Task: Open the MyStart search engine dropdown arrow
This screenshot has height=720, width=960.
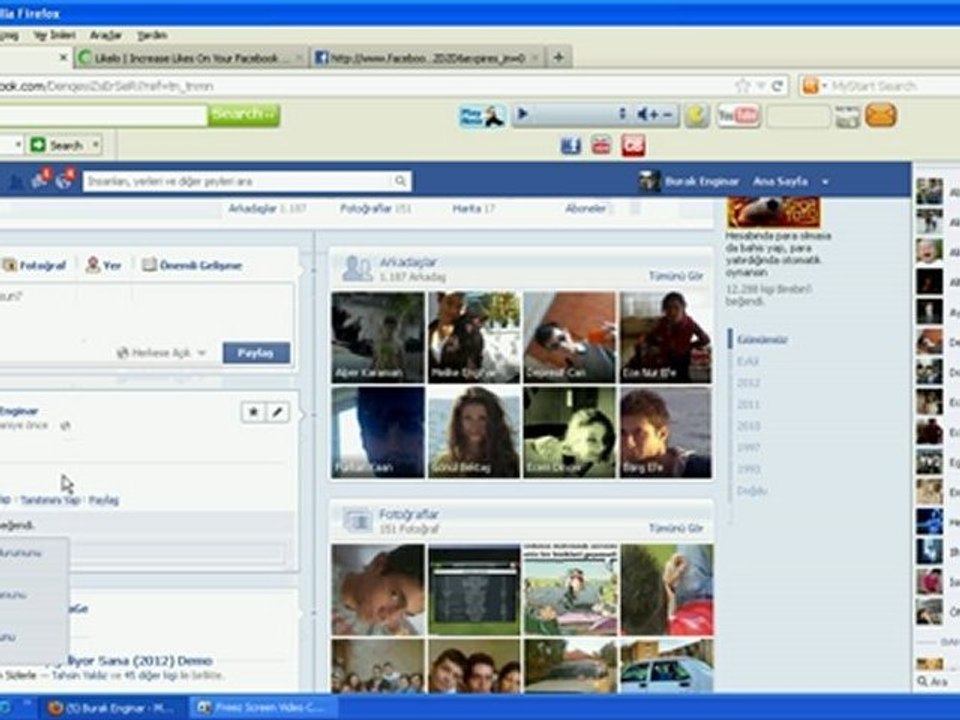Action: point(824,86)
